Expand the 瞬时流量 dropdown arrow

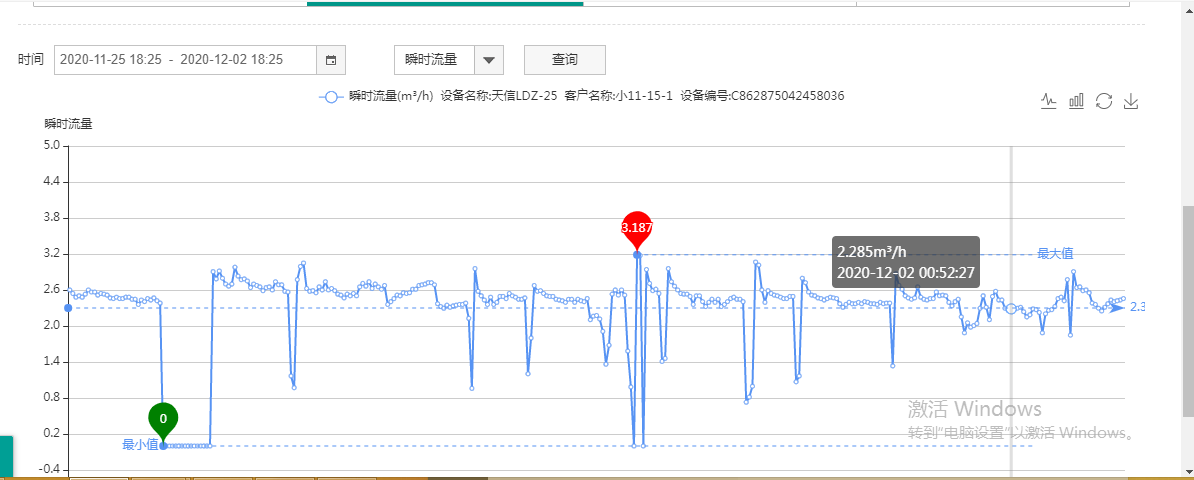[488, 60]
